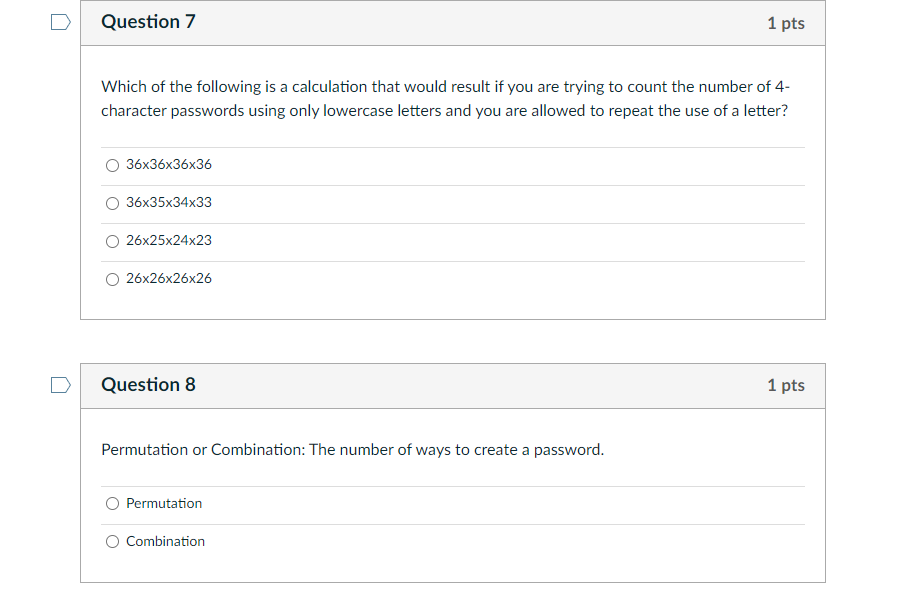The image size is (917, 615).
Task: Choose the 26x25x24x23 answer
Action: 112,241
